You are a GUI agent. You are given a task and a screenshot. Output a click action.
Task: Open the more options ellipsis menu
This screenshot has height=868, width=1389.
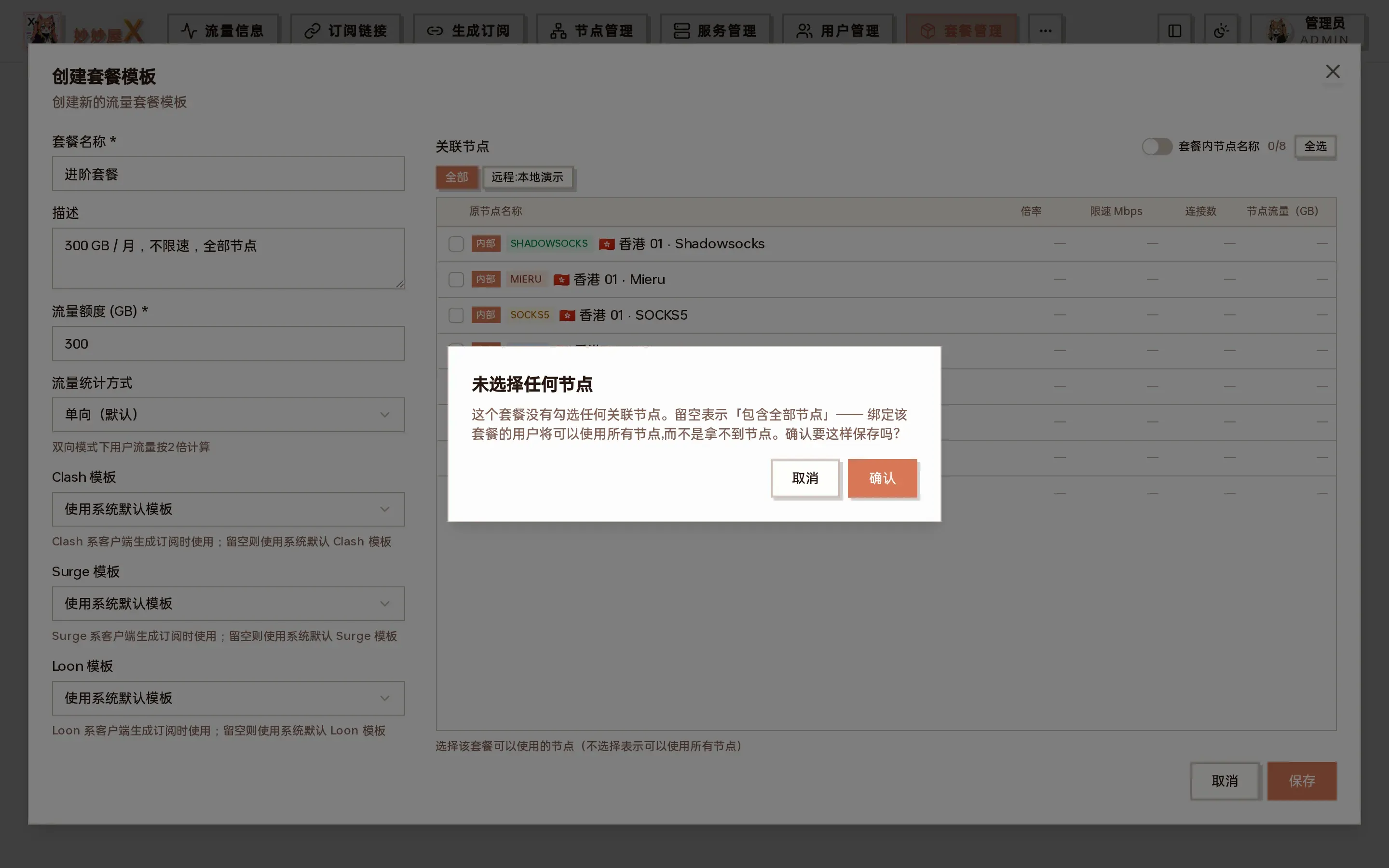click(x=1045, y=30)
